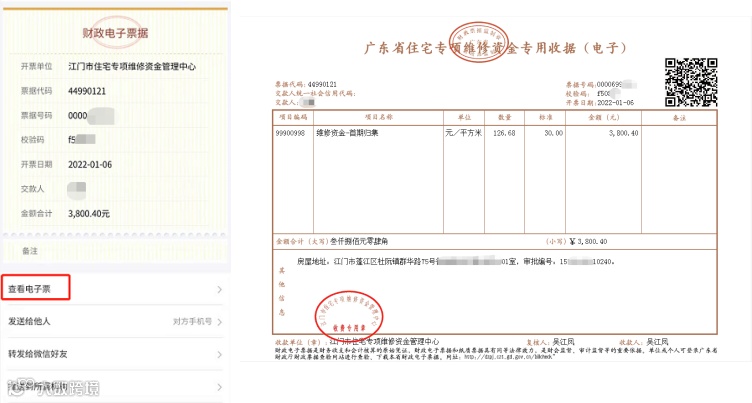Click the amount cell 3,800.40 in the table

click(623, 133)
